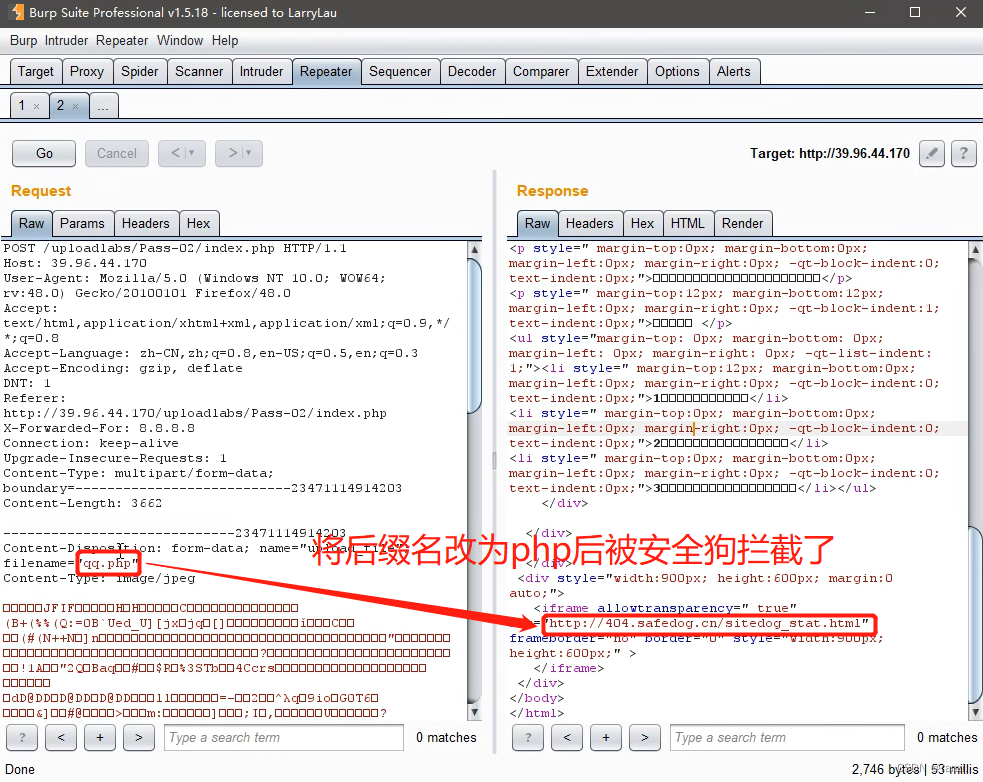The height and width of the screenshot is (782, 983).
Task: Click Response pane scrollbar up arrow
Action: [975, 249]
